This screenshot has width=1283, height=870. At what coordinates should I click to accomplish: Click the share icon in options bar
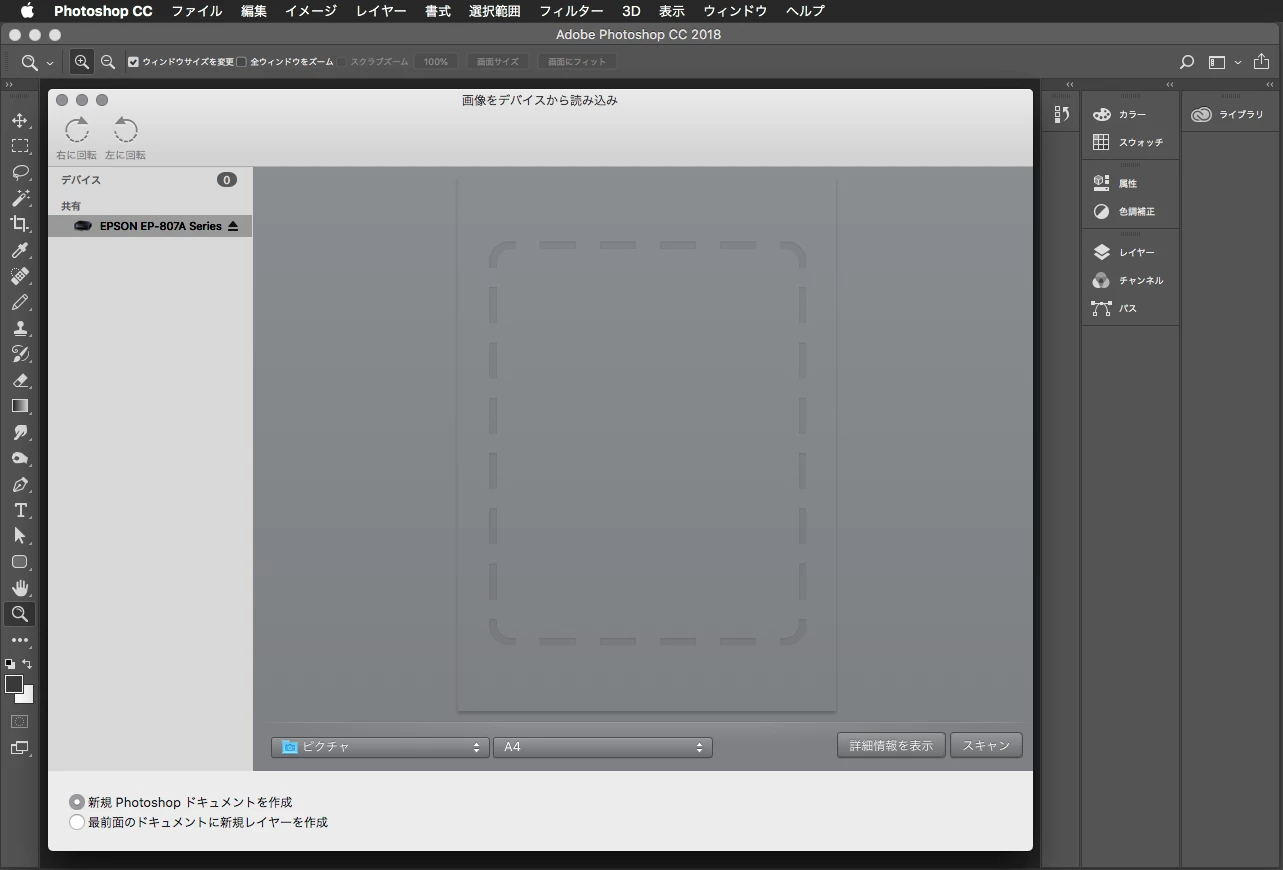click(x=1261, y=62)
